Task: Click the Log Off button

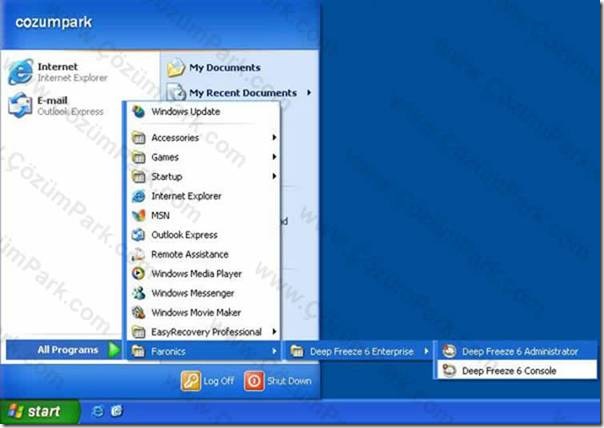Action: pos(207,381)
